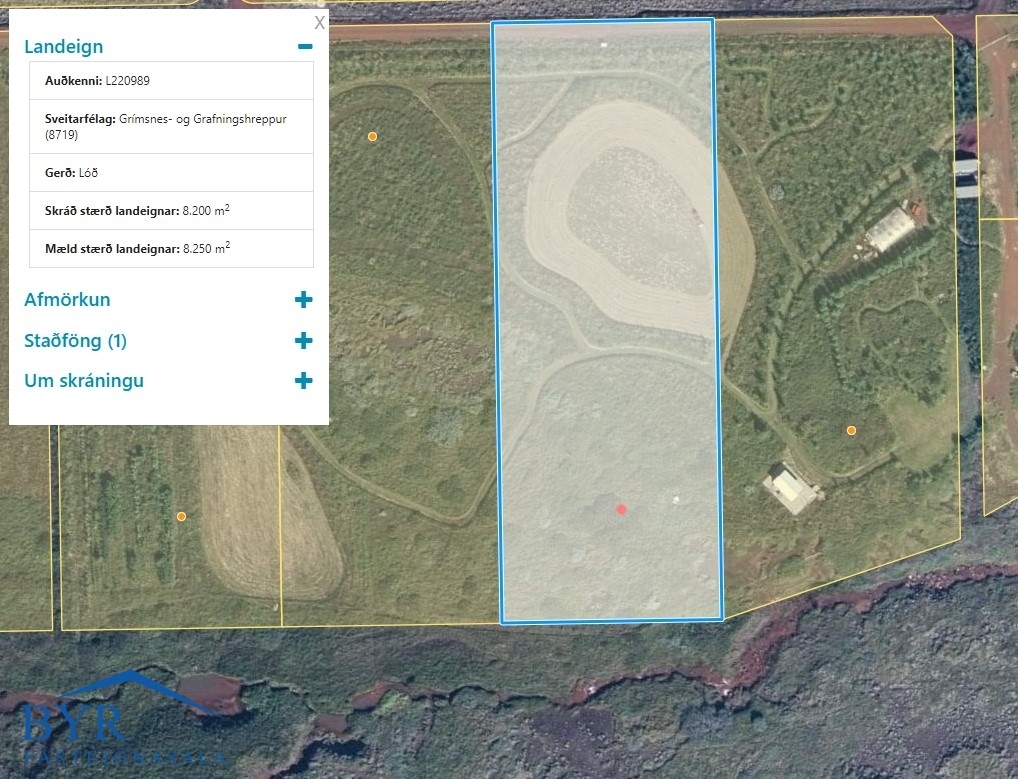Close the Landeign info panel with the X

click(319, 23)
